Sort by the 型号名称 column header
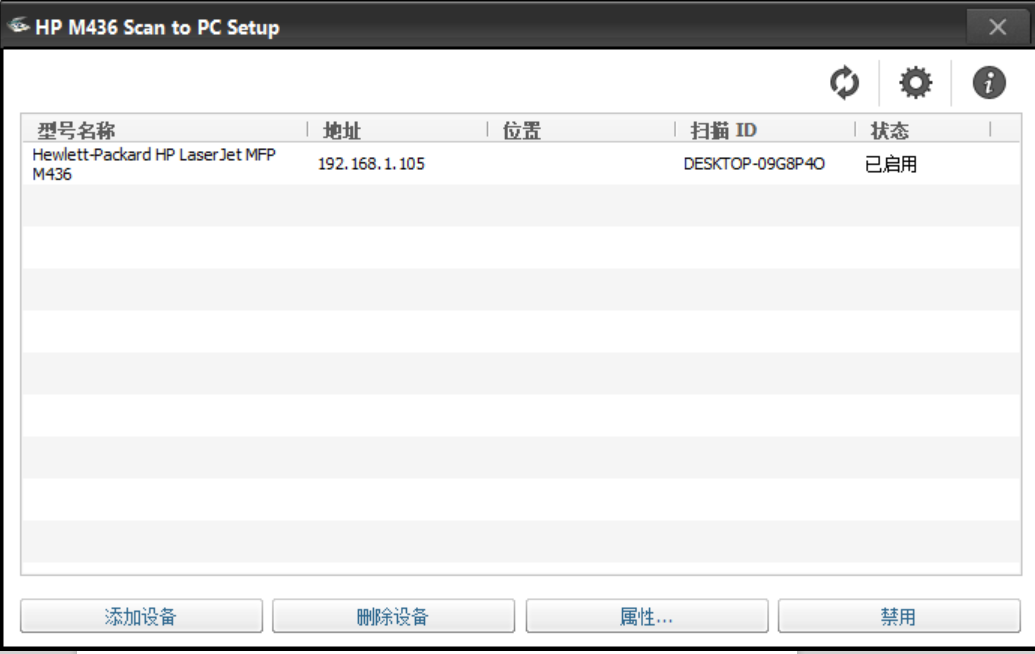The width and height of the screenshot is (1035, 654). 77,131
